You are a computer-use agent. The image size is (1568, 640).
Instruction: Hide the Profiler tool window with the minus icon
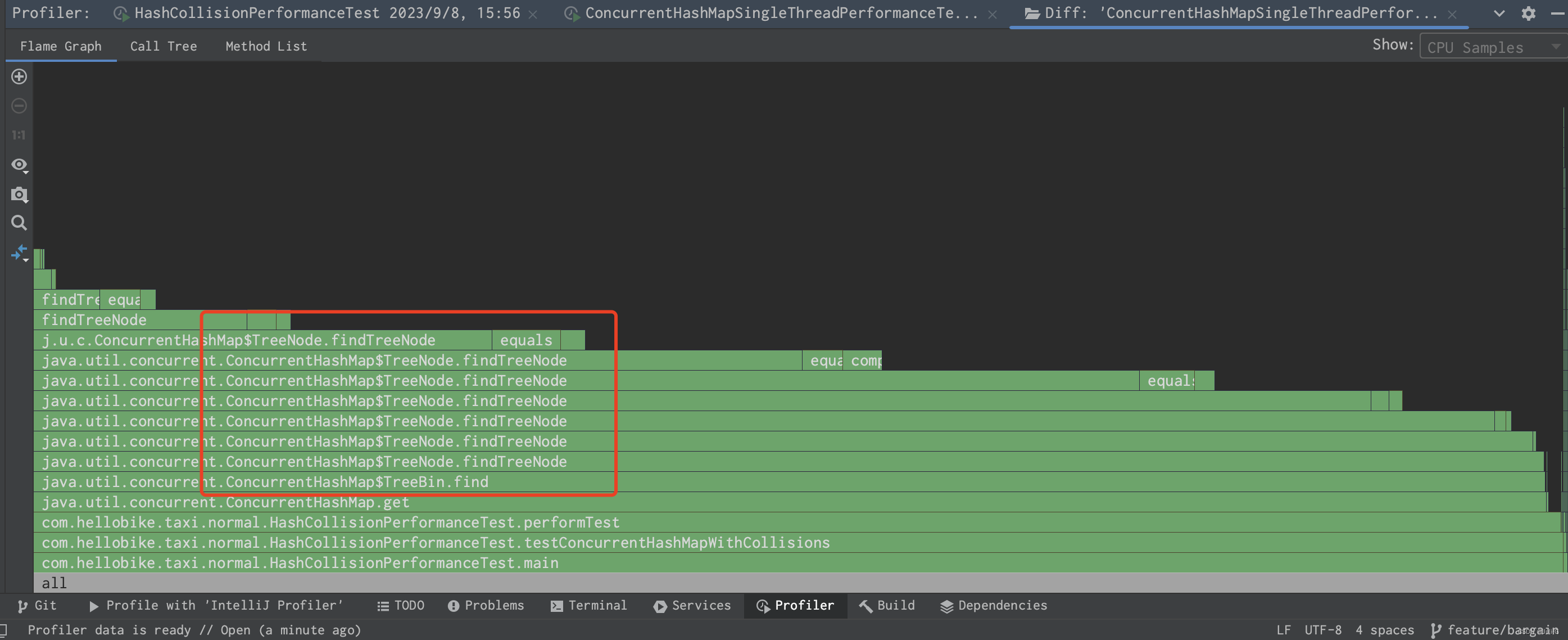1558,13
